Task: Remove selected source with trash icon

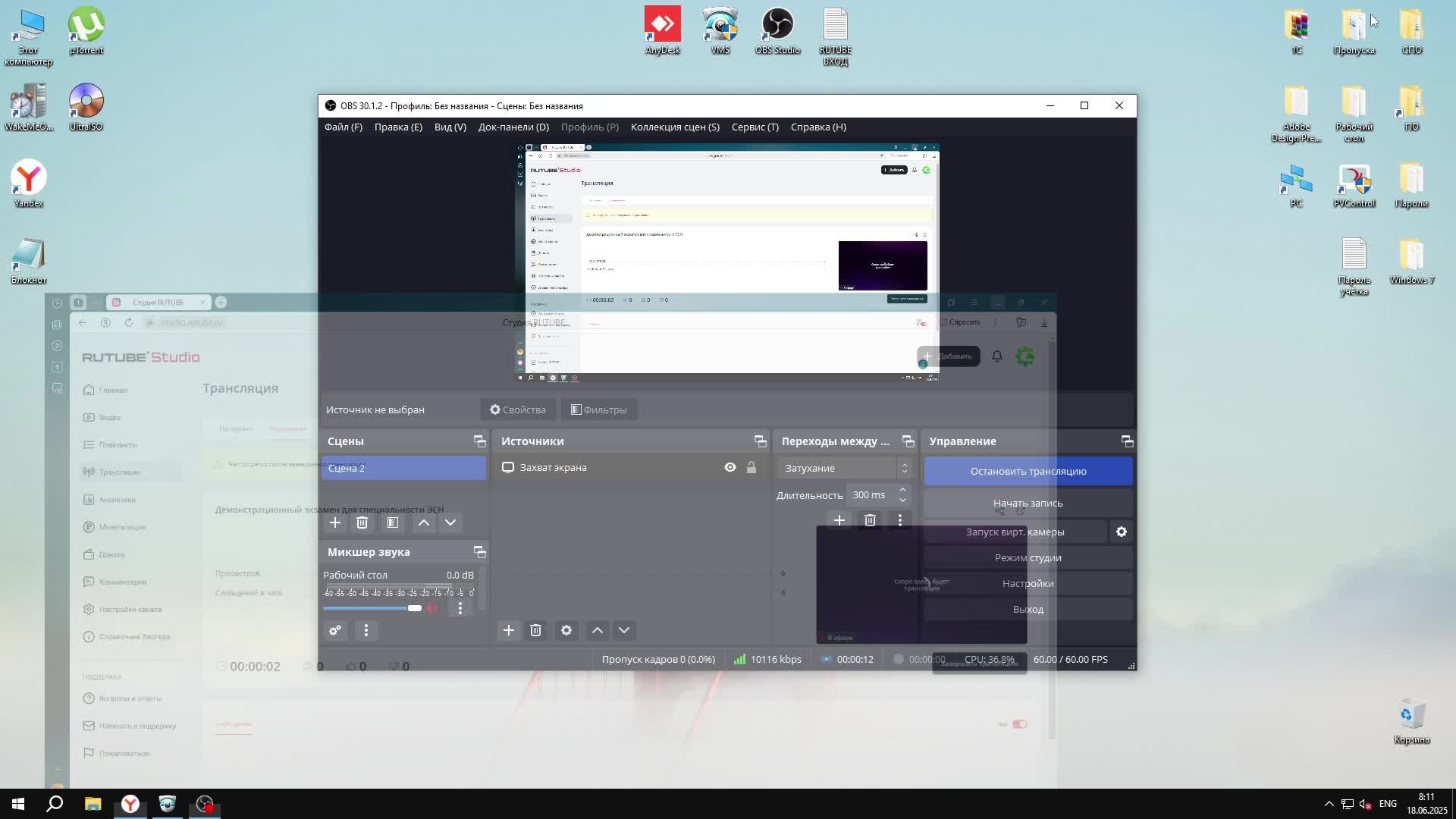Action: 535,630
